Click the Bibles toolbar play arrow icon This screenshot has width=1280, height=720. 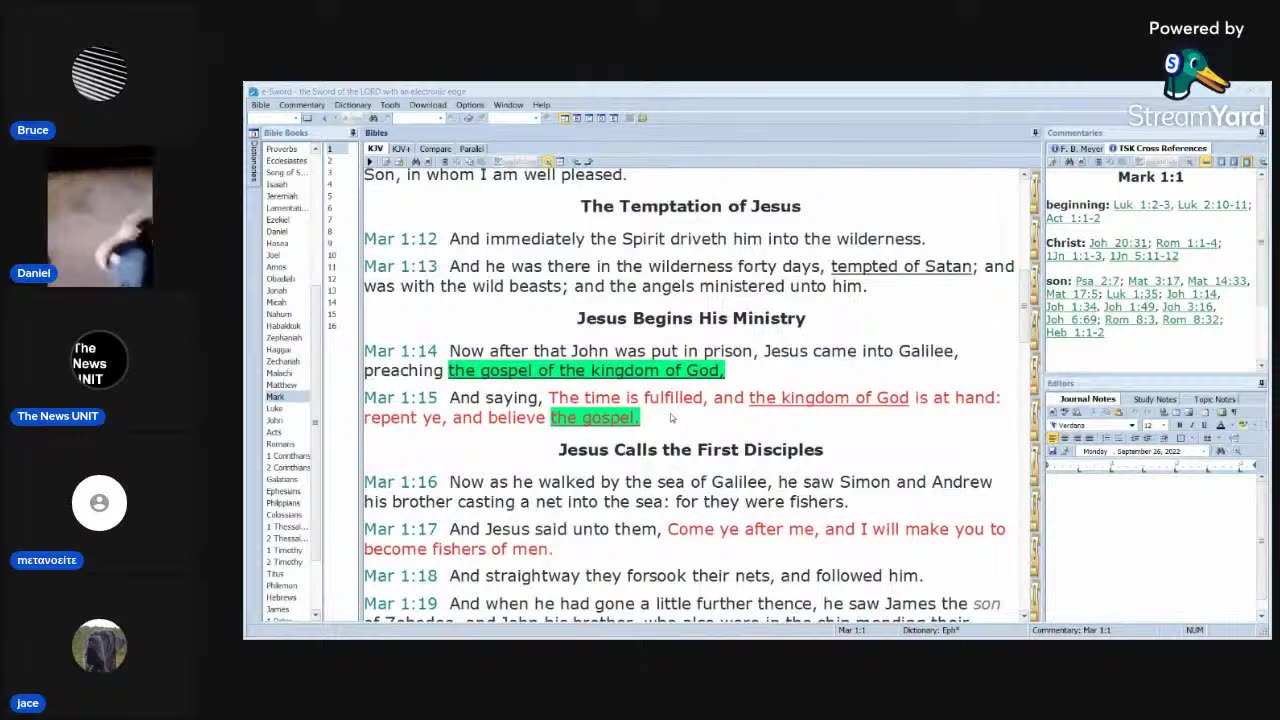(370, 161)
